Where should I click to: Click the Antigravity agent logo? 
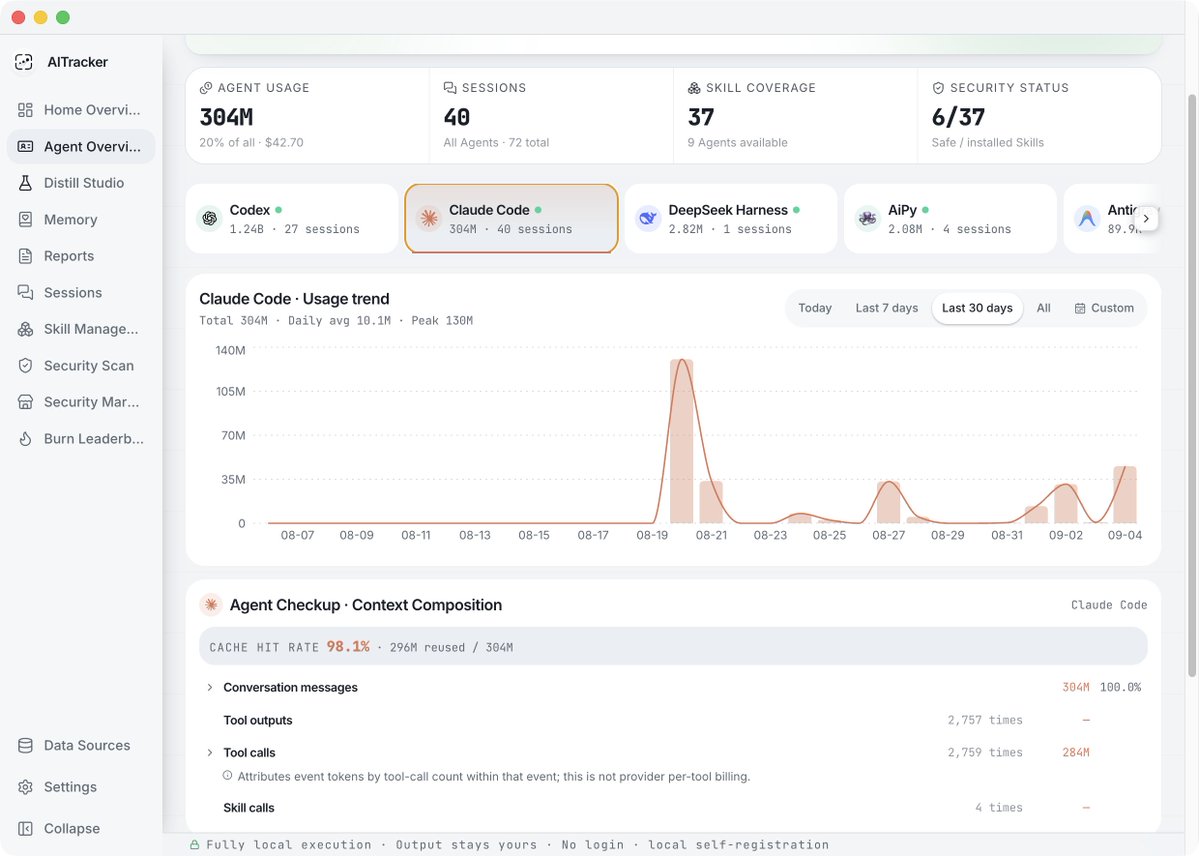(x=1087, y=219)
